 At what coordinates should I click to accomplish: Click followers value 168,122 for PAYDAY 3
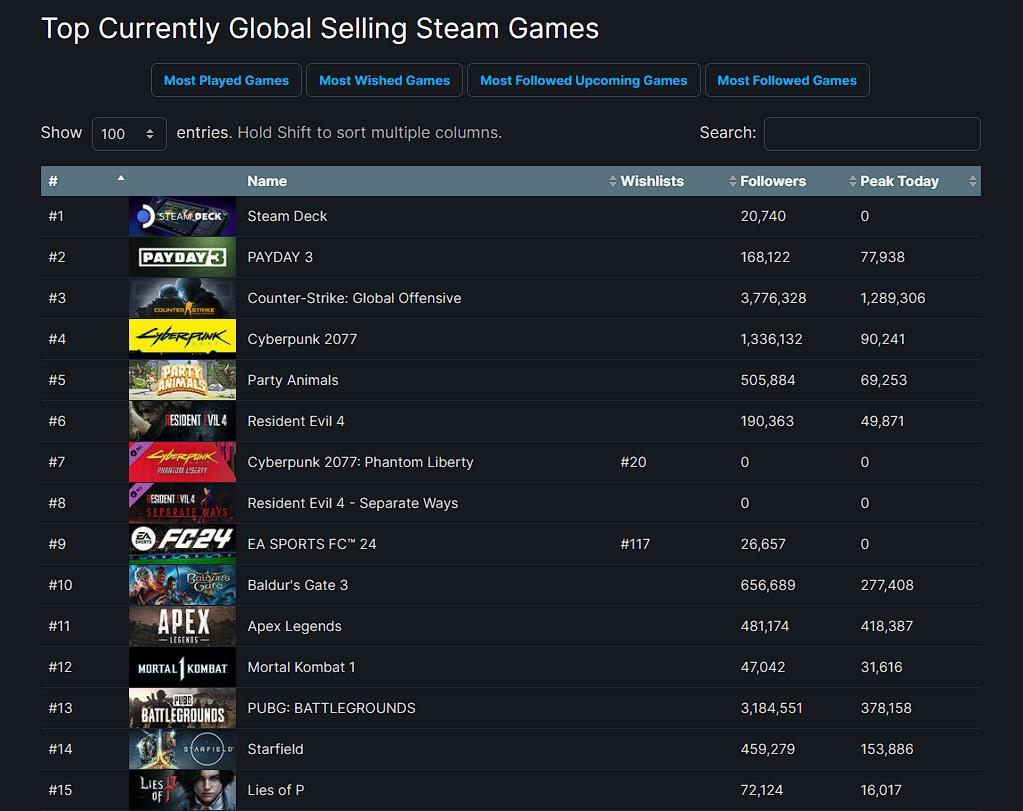(x=765, y=257)
